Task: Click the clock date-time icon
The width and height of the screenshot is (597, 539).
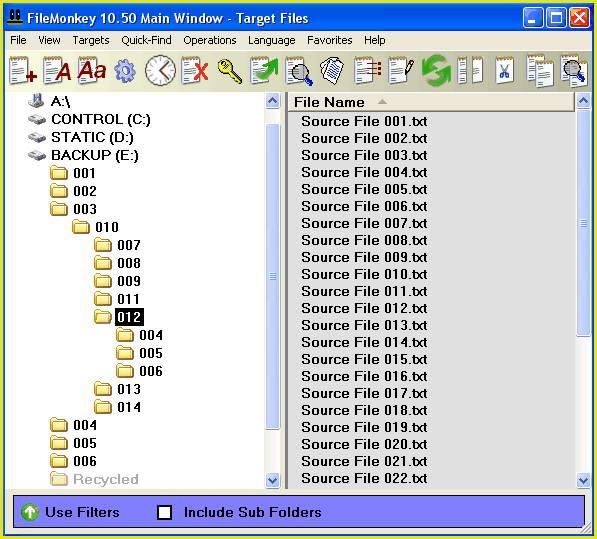Action: tap(160, 70)
